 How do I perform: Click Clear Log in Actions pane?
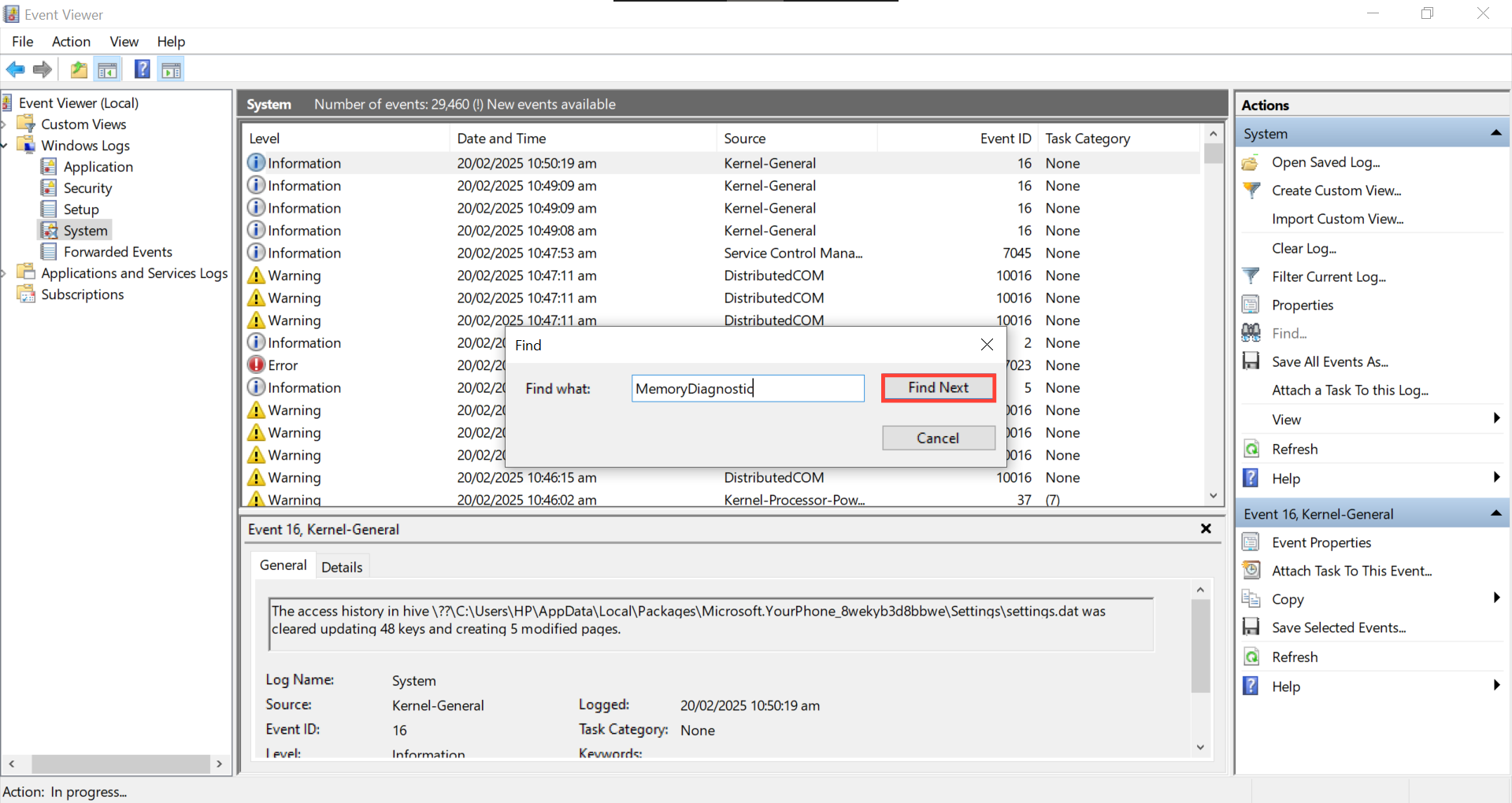coord(1304,248)
